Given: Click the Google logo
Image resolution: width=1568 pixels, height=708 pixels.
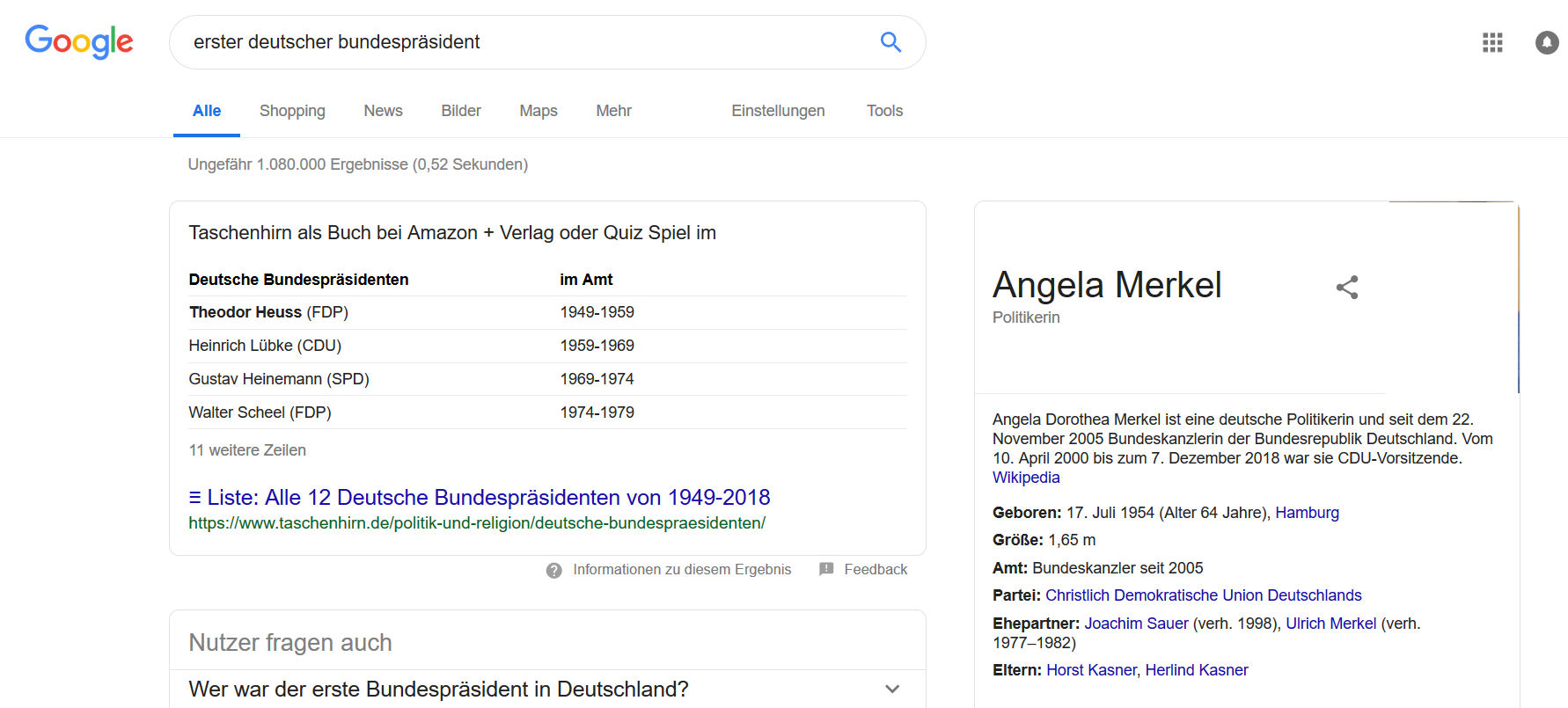Looking at the screenshot, I should (79, 41).
